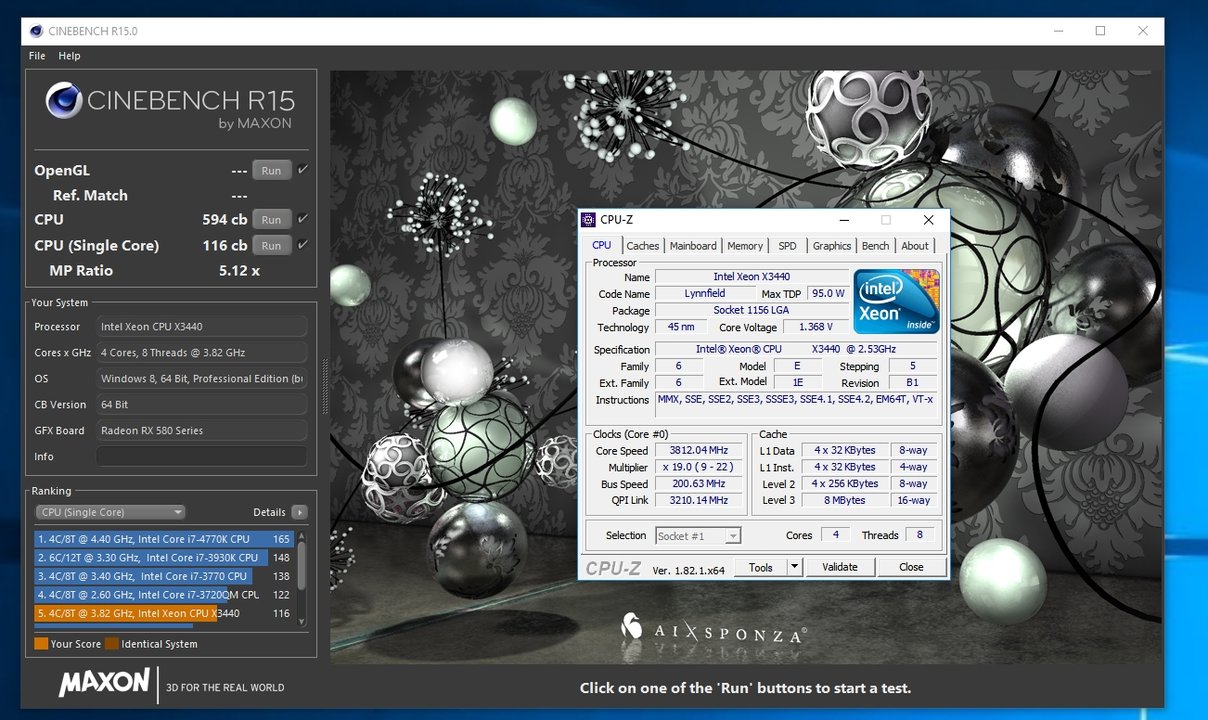1208x720 pixels.
Task: Click the Validate button in CPU-Z
Action: 840,567
